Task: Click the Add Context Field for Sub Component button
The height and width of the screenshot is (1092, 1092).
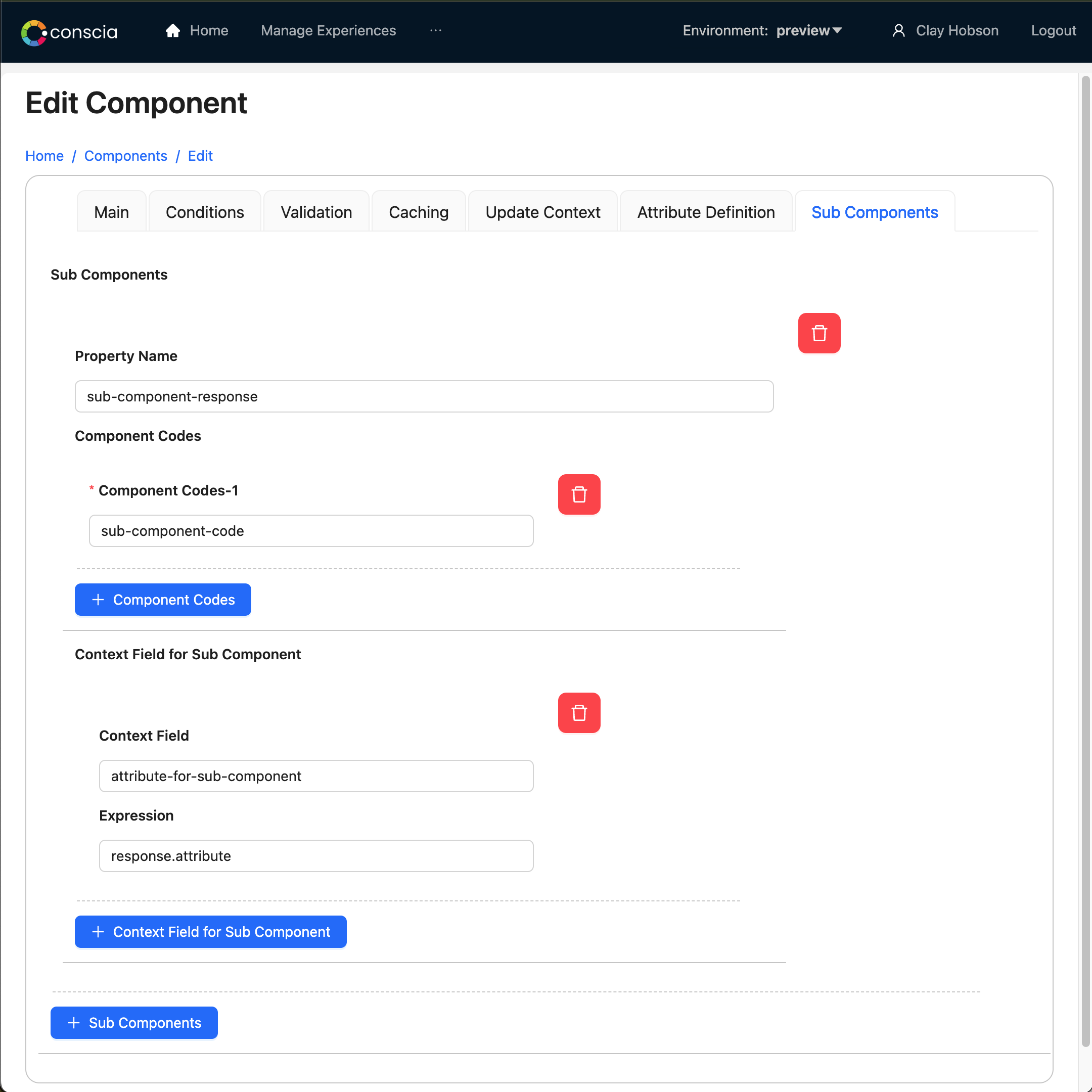Action: pyautogui.click(x=210, y=932)
